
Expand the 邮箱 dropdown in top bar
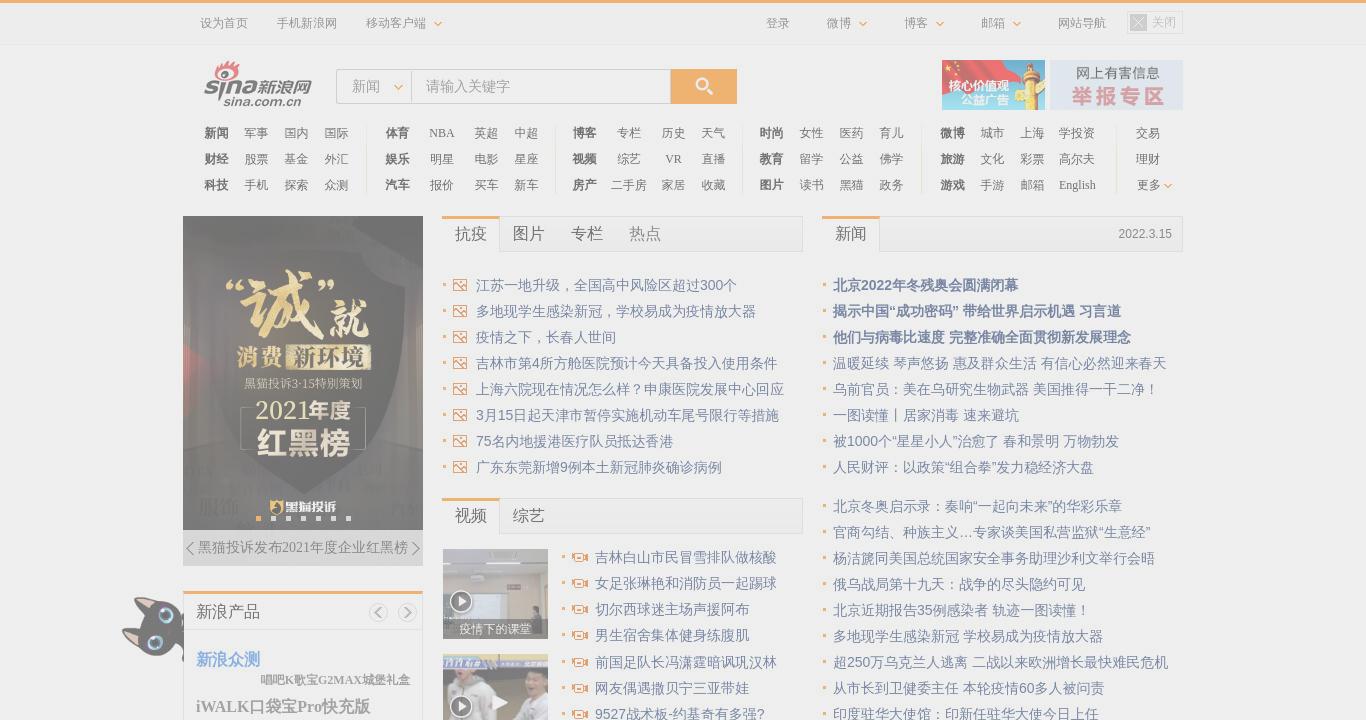pyautogui.click(x=1001, y=23)
